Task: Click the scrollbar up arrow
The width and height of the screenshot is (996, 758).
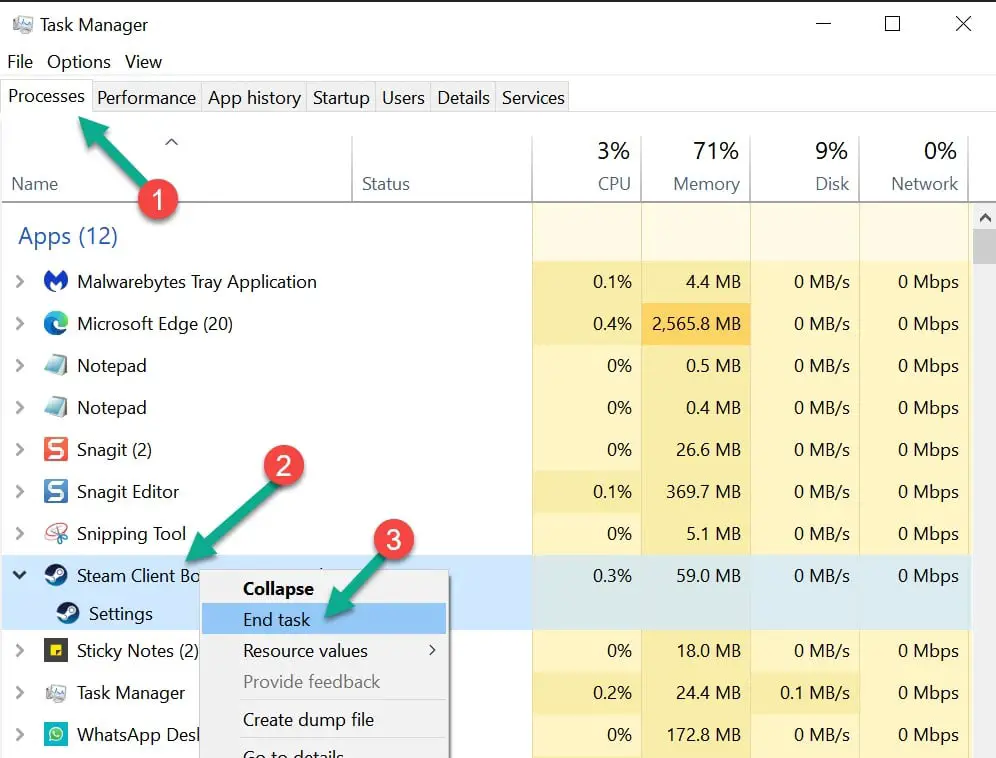Action: coord(985,217)
